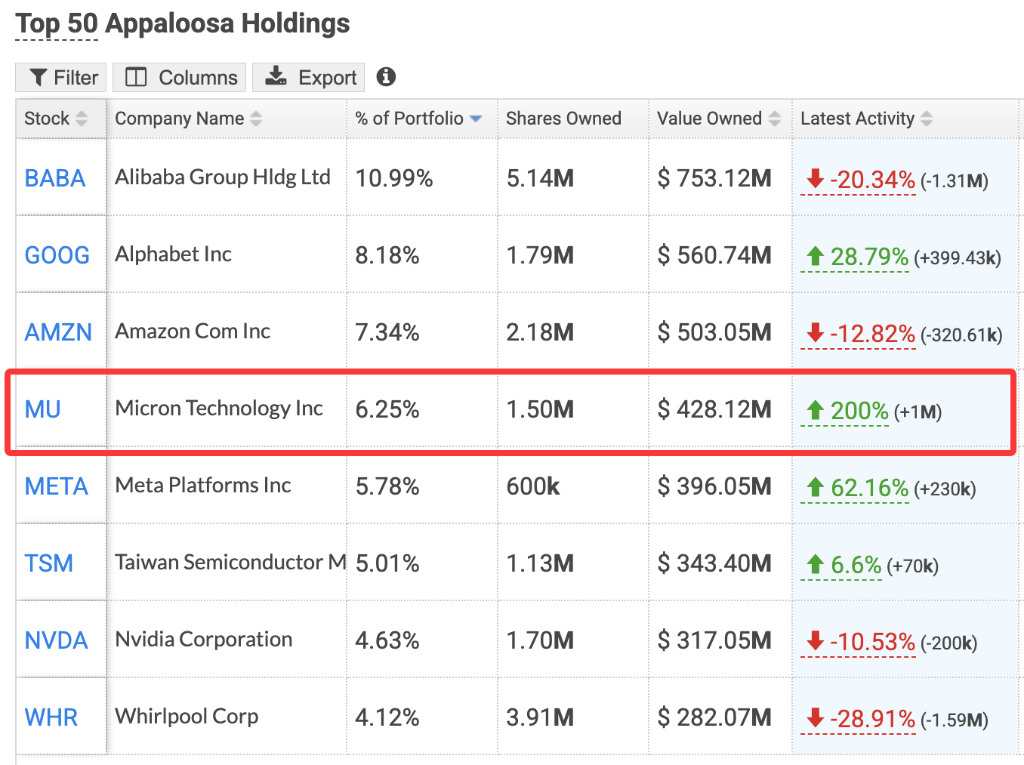Click the Top 50 dotted tooltip text

57,23
